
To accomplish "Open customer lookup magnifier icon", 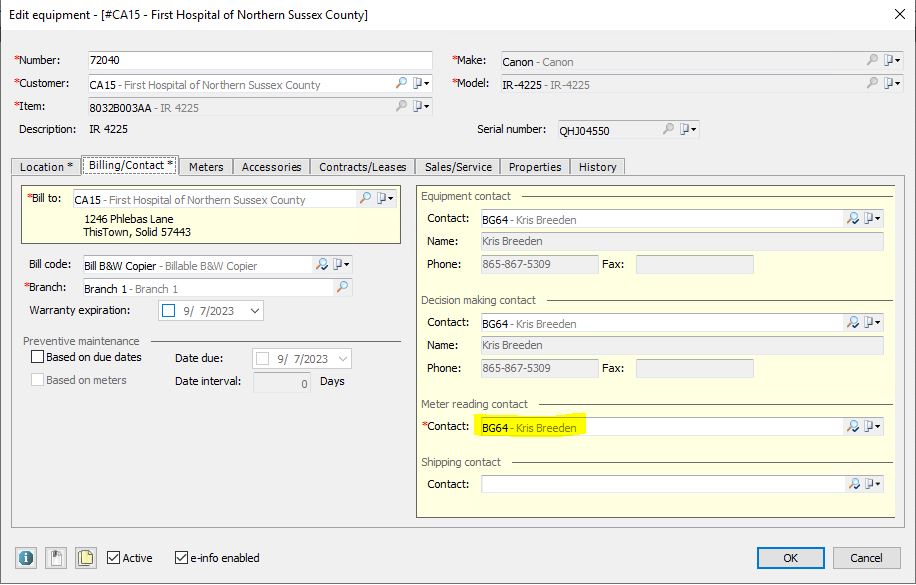I will point(401,83).
